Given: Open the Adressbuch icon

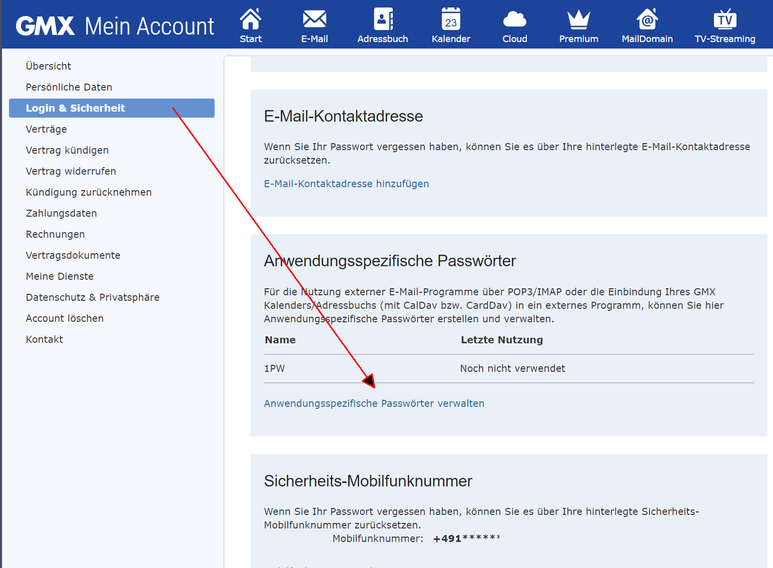Looking at the screenshot, I should click(x=383, y=20).
